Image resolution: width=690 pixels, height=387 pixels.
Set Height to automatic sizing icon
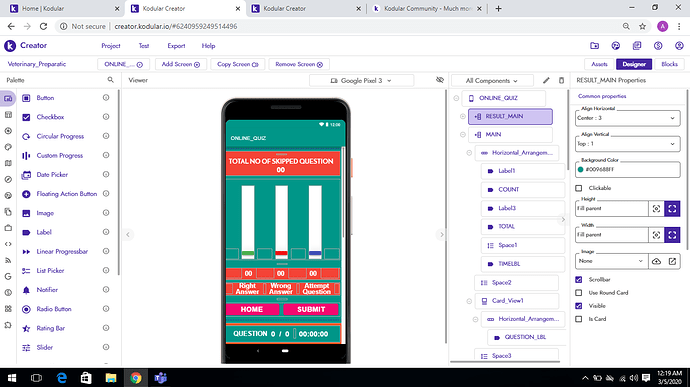(x=656, y=209)
